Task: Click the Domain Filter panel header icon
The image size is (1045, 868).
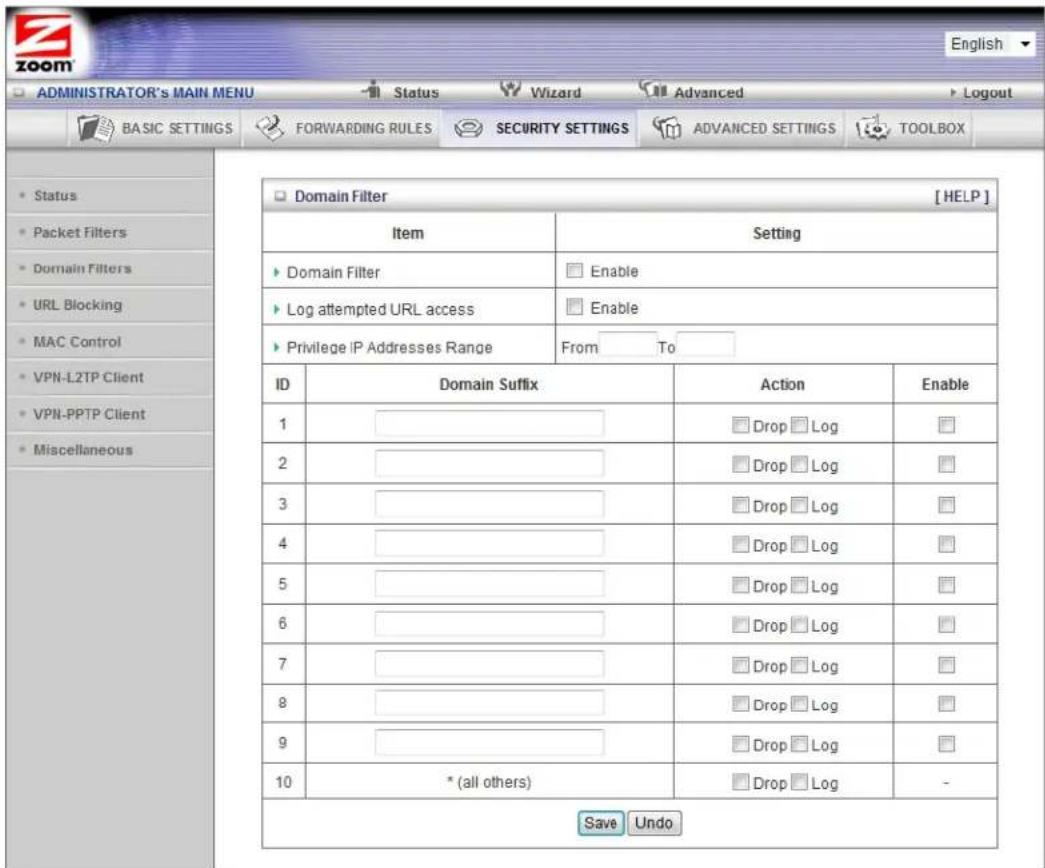Action: pos(280,196)
